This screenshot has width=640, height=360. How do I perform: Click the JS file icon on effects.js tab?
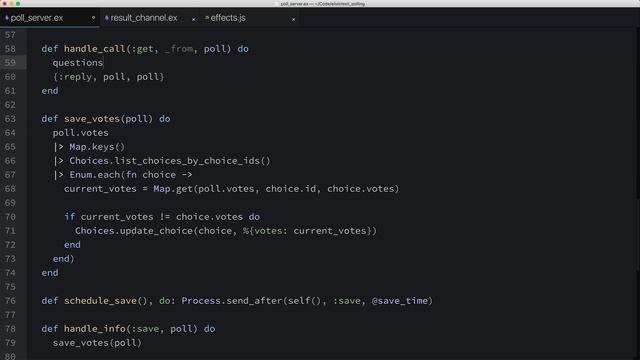(207, 18)
